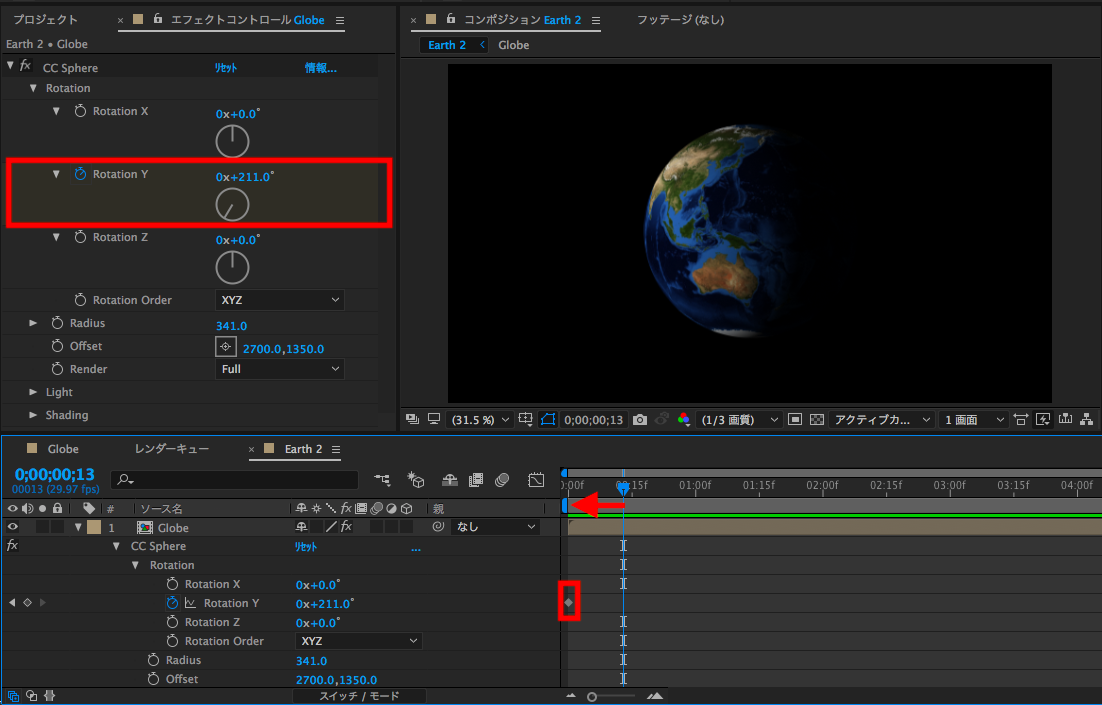Click the スイッチ / モード button
The image size is (1102, 705).
coord(359,696)
